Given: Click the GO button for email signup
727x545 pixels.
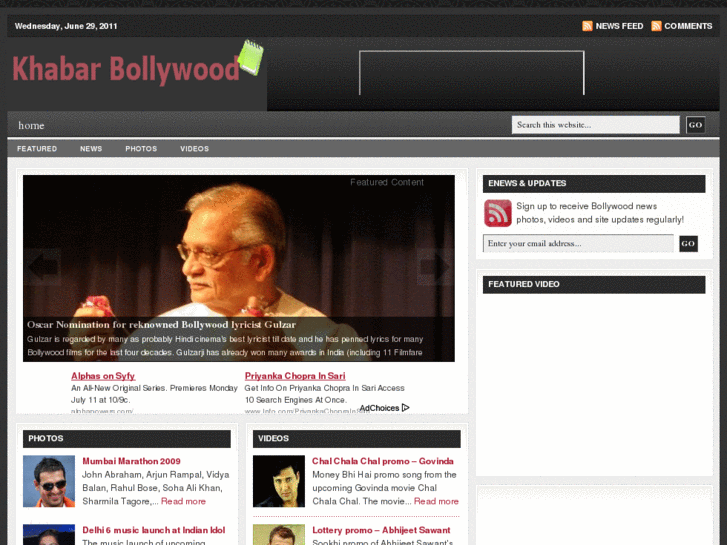Looking at the screenshot, I should 688,244.
